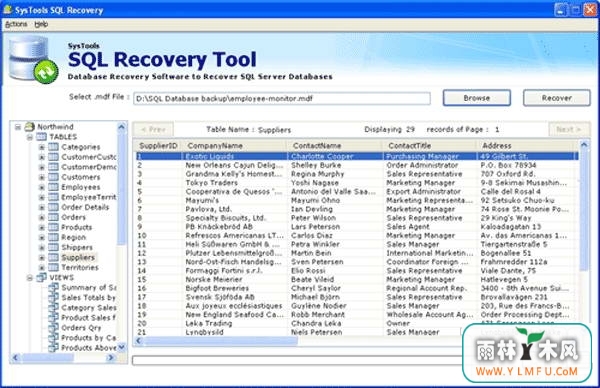Click the Region table icon

pos(53,237)
